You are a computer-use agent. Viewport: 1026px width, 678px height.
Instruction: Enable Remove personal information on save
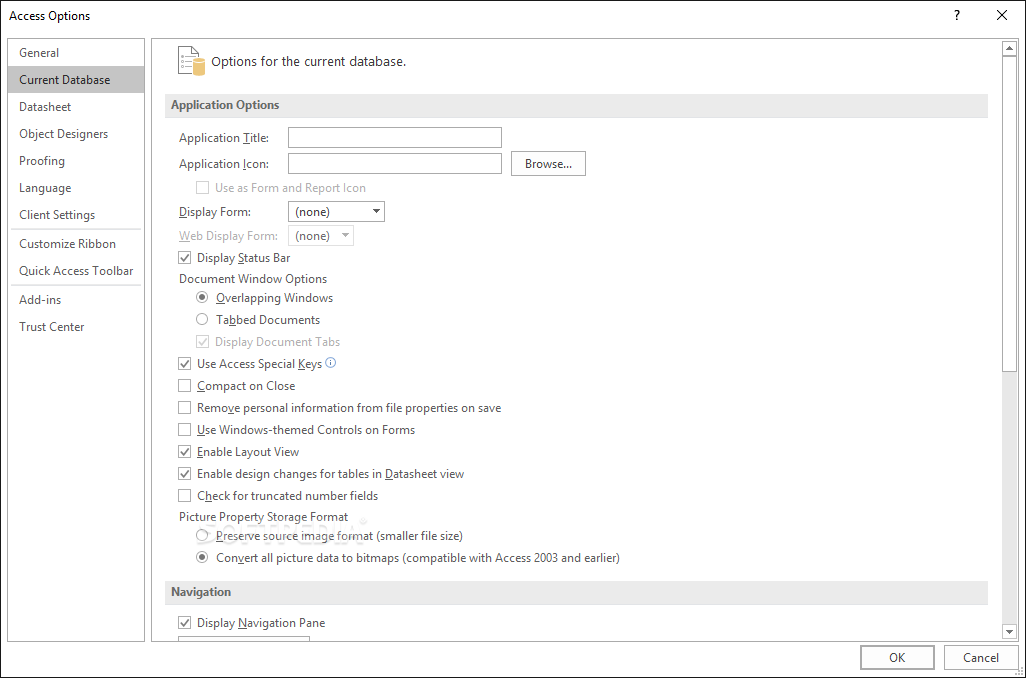click(185, 408)
